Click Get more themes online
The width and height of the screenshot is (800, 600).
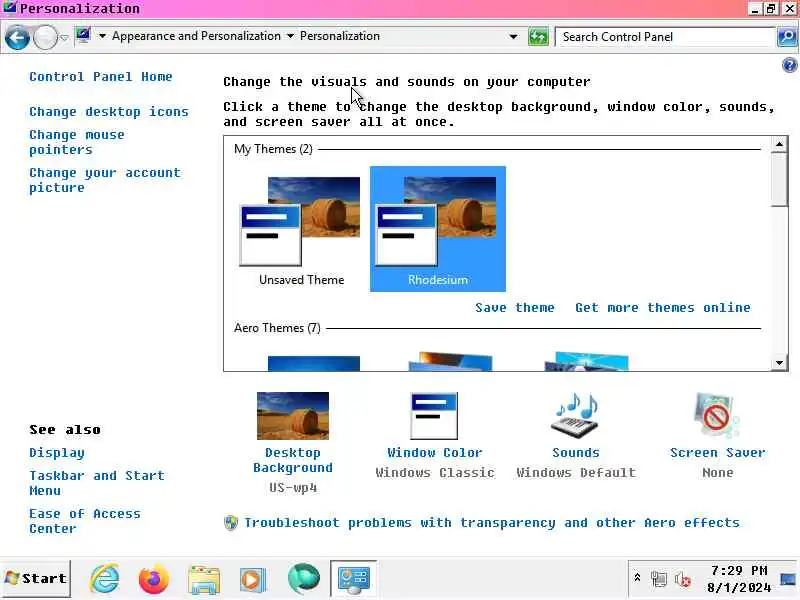[663, 308]
